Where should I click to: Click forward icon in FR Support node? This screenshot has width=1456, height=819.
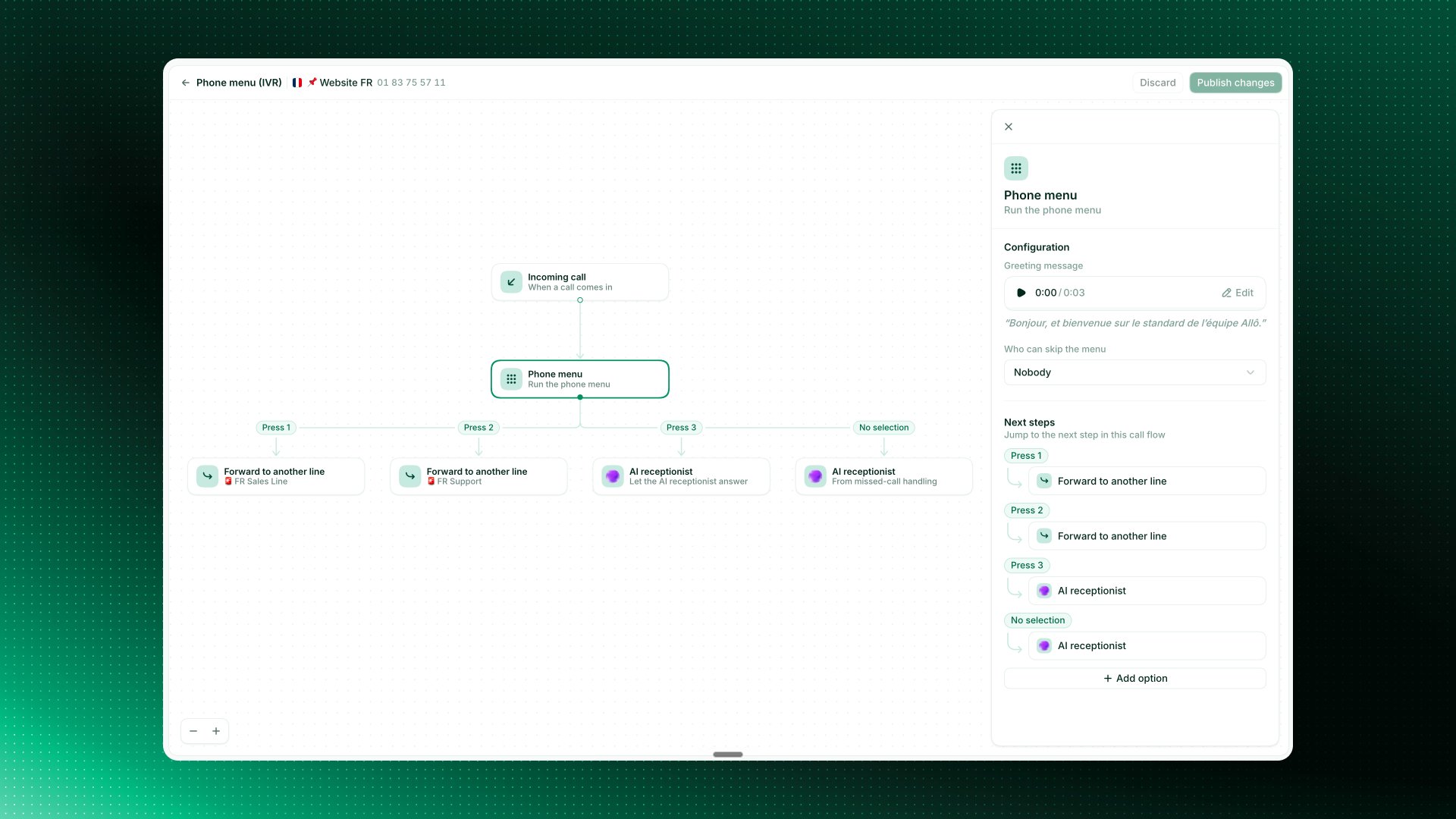[x=409, y=476]
